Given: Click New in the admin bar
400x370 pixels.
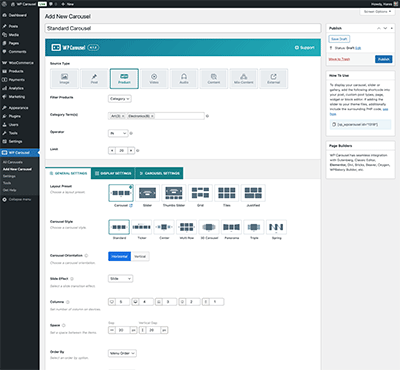Looking at the screenshot, I should point(68,4).
